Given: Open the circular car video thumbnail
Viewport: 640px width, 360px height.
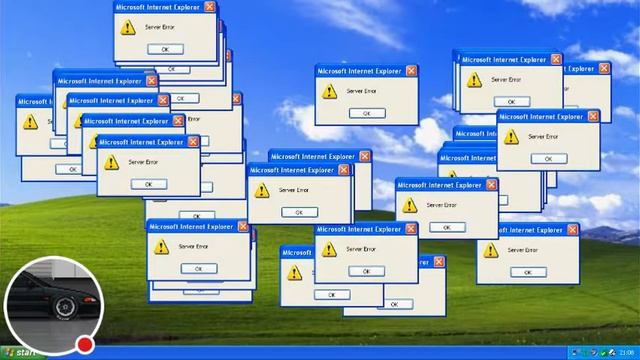Looking at the screenshot, I should pos(53,306).
